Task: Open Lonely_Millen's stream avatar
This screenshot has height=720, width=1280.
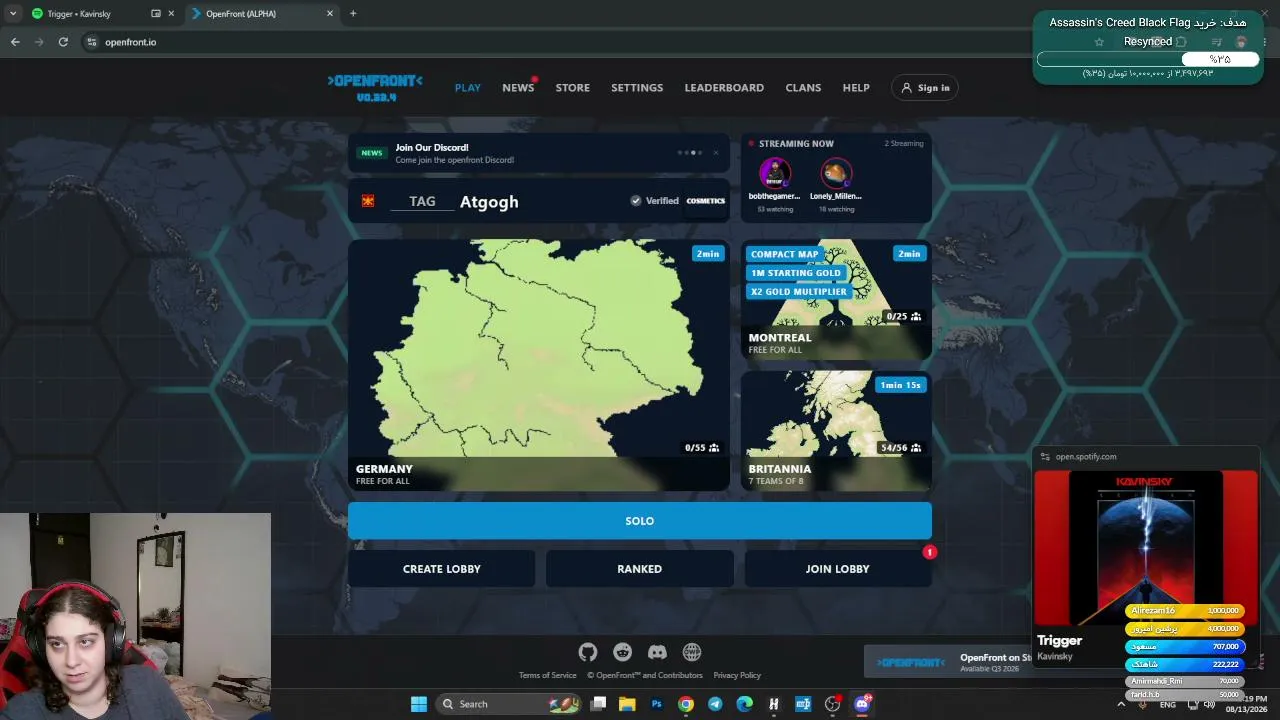Action: click(836, 173)
